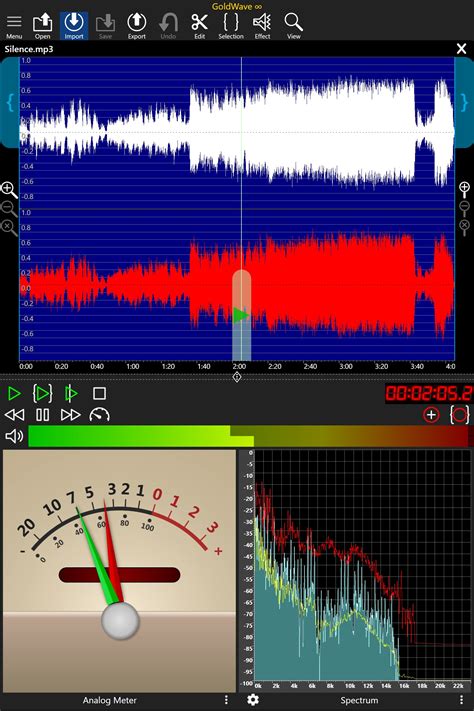Click the Undo arrow icon

click(168, 26)
